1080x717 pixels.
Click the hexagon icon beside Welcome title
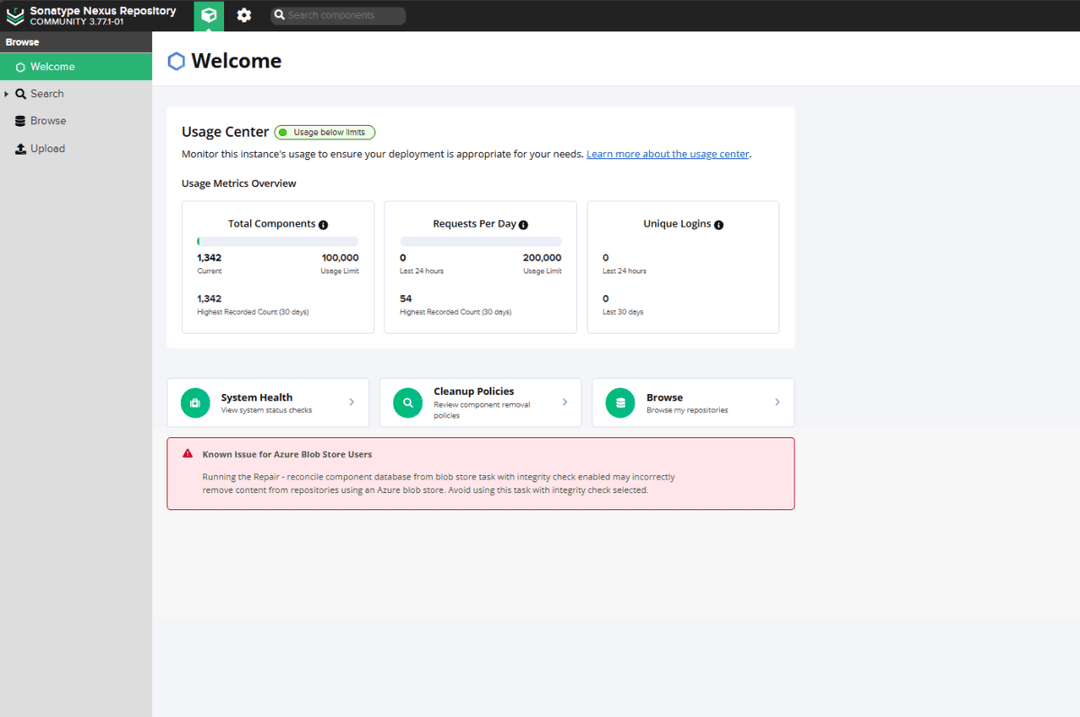pyautogui.click(x=176, y=61)
